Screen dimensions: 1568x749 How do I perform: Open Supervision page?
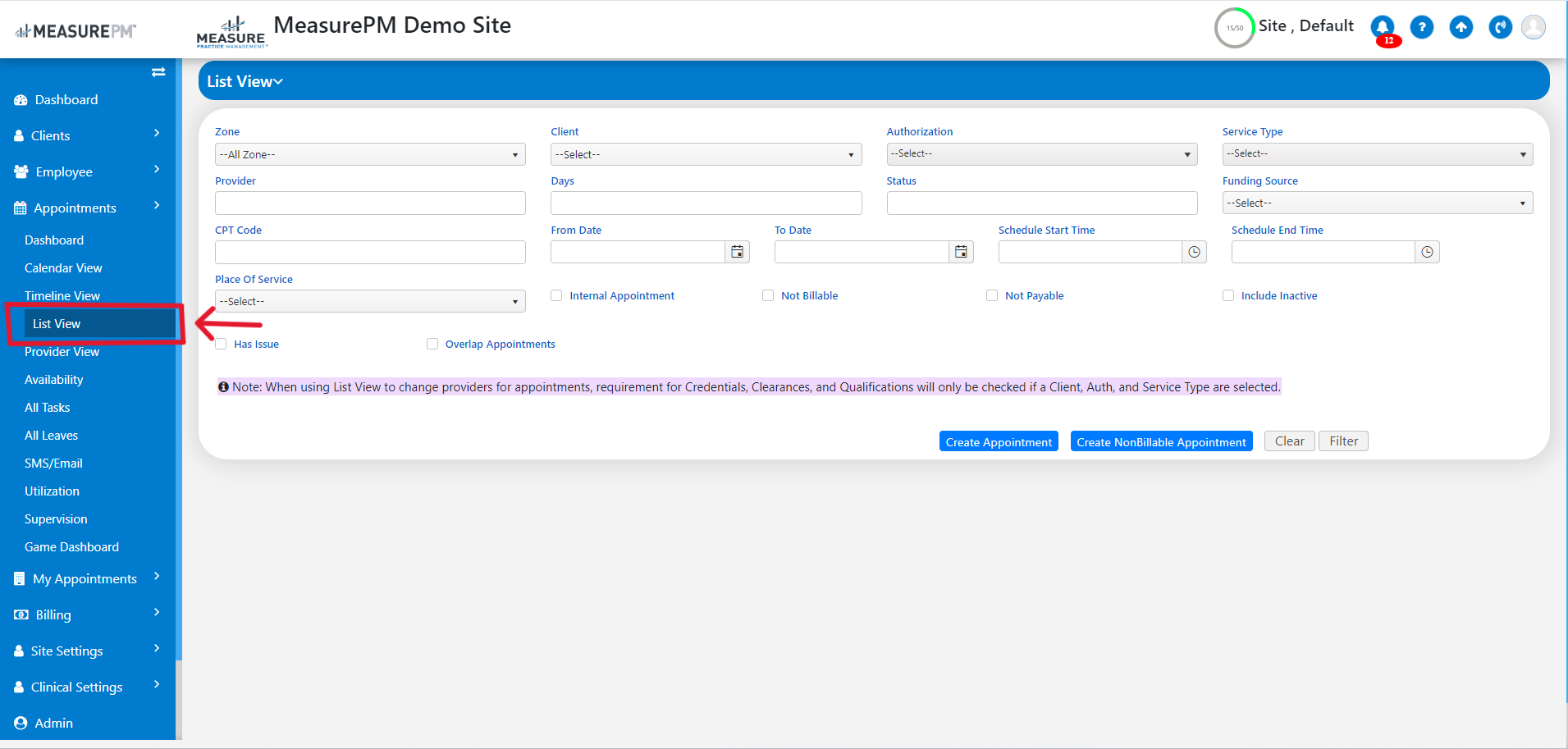point(56,519)
